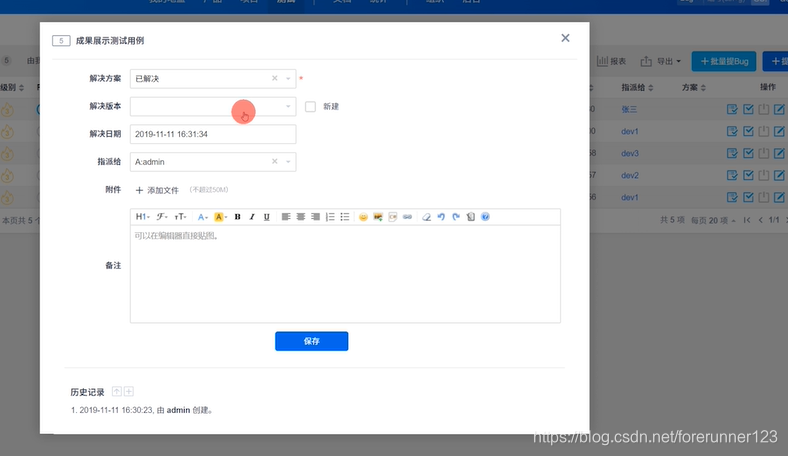The height and width of the screenshot is (456, 788).
Task: Align remark text to the right
Action: [x=315, y=217]
